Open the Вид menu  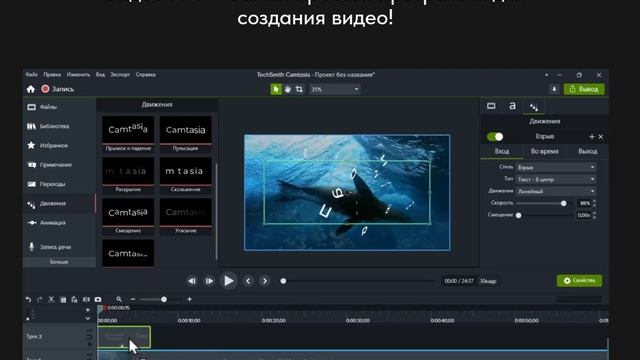pyautogui.click(x=100, y=75)
